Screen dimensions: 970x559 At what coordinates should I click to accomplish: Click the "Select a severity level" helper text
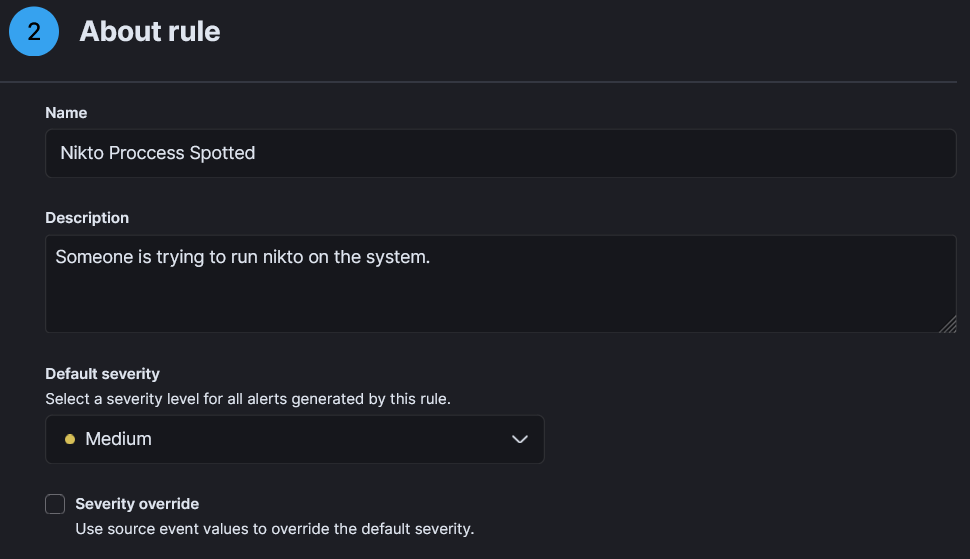click(247, 399)
